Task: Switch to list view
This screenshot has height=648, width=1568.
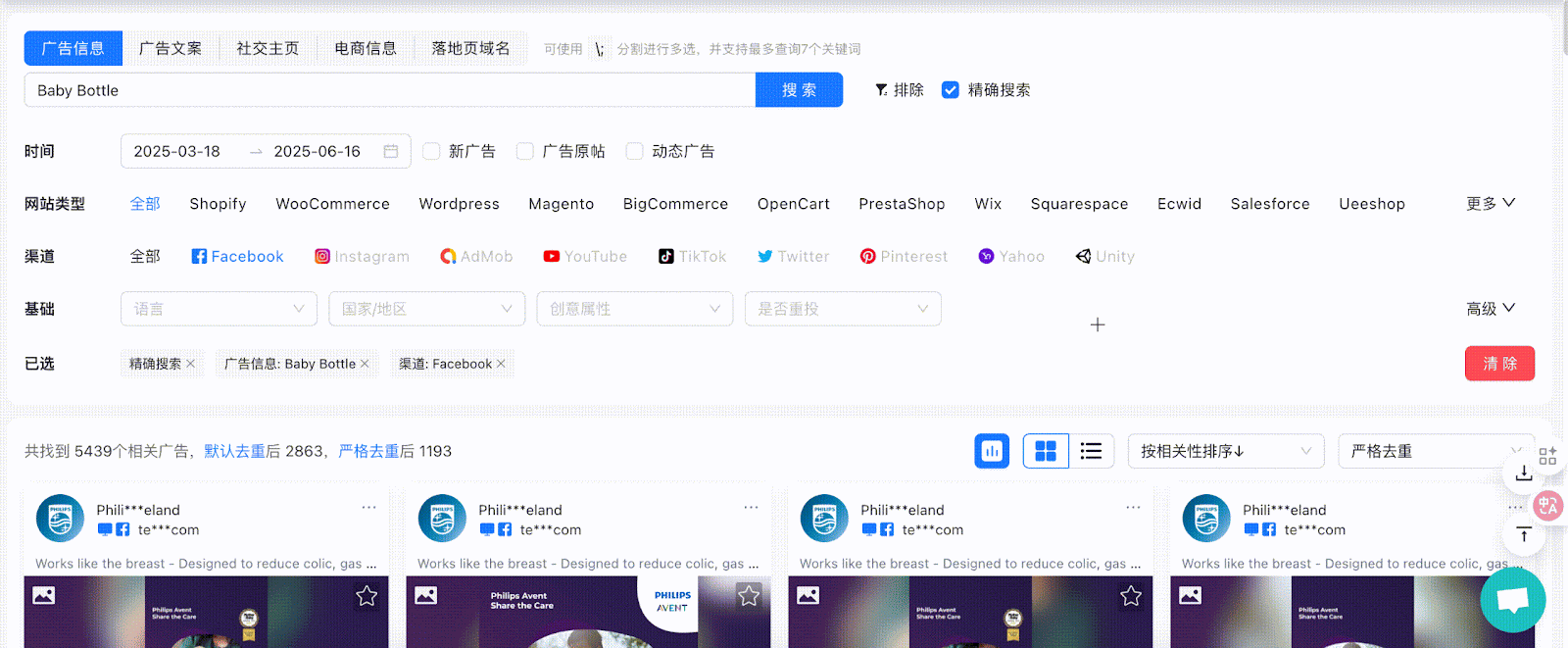Action: pos(1091,451)
